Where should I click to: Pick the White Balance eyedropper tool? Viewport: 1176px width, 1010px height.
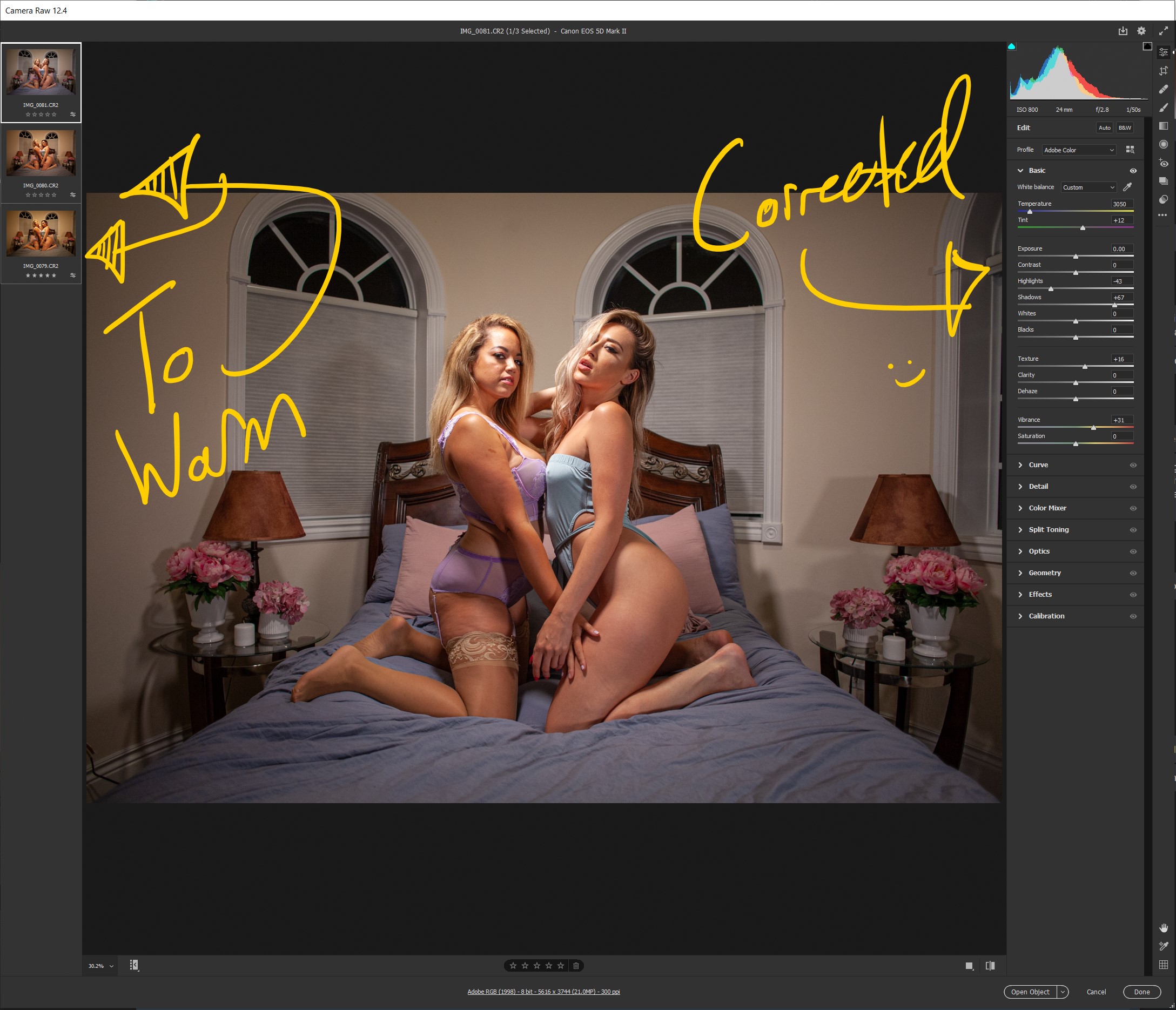pyautogui.click(x=1127, y=187)
